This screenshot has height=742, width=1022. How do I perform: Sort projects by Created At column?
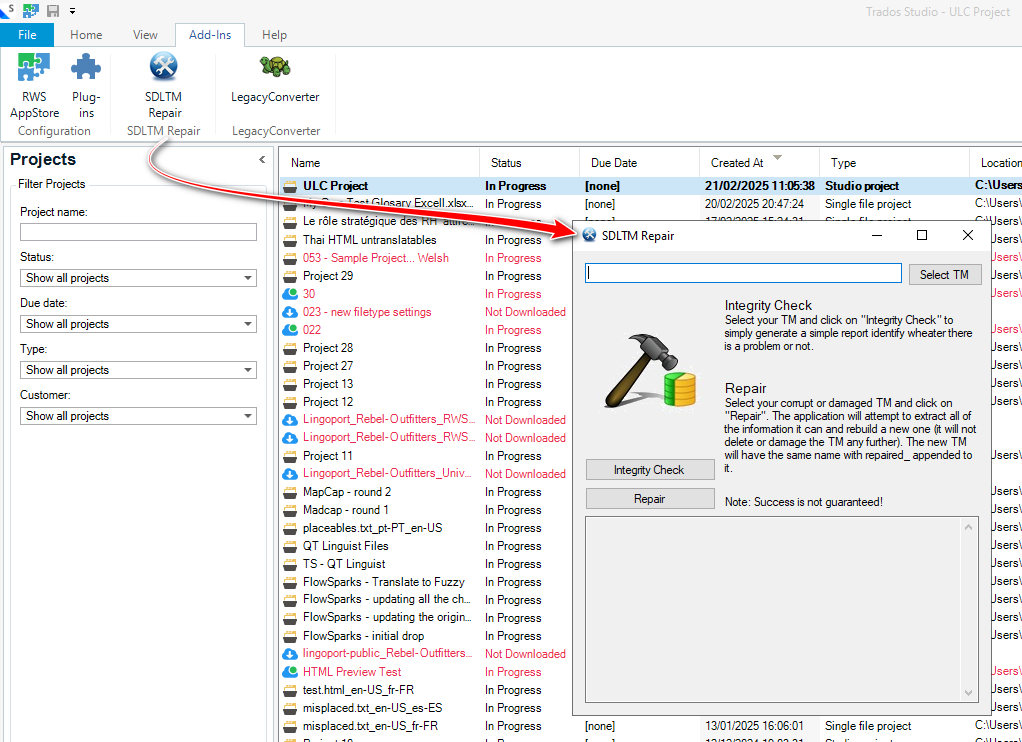pyautogui.click(x=737, y=163)
